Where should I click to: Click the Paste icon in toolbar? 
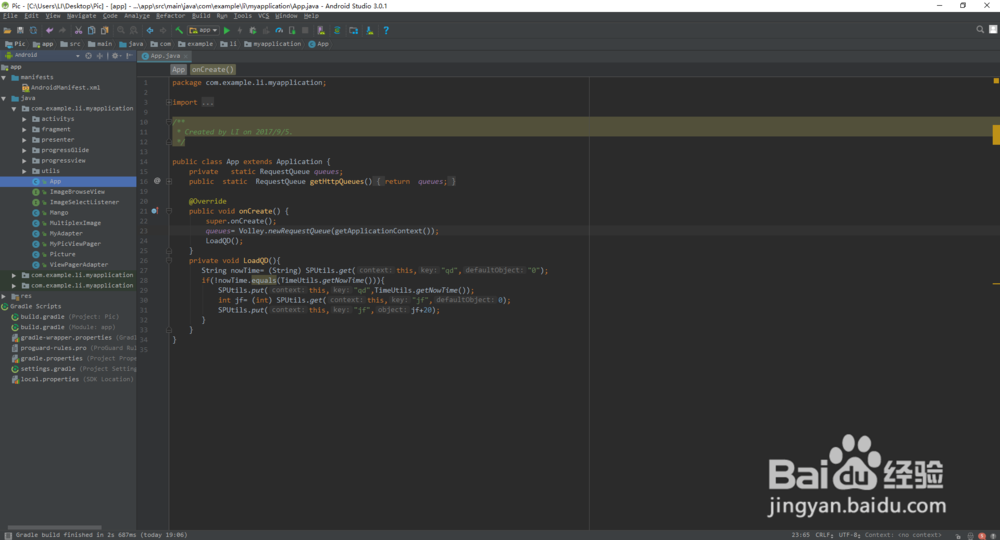pyautogui.click(x=105, y=30)
